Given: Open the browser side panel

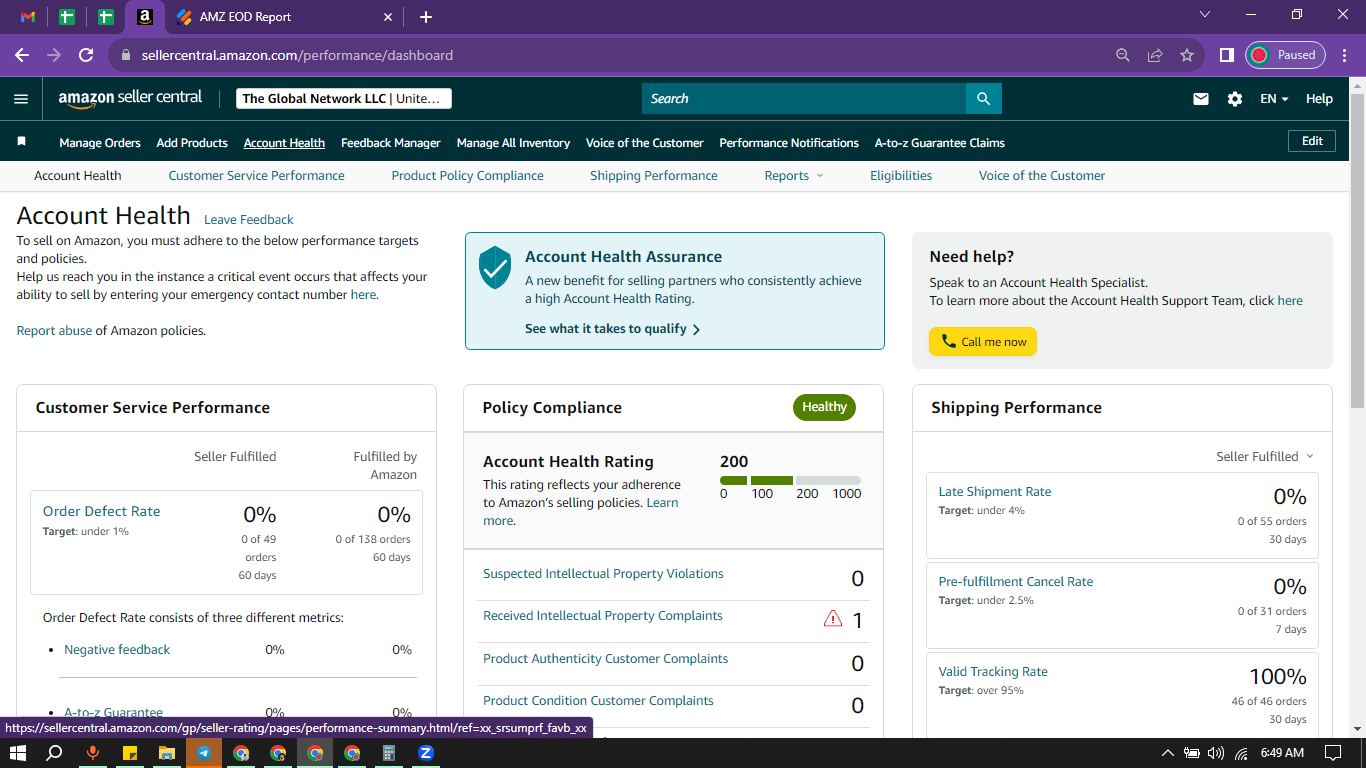Looking at the screenshot, I should [x=1226, y=55].
